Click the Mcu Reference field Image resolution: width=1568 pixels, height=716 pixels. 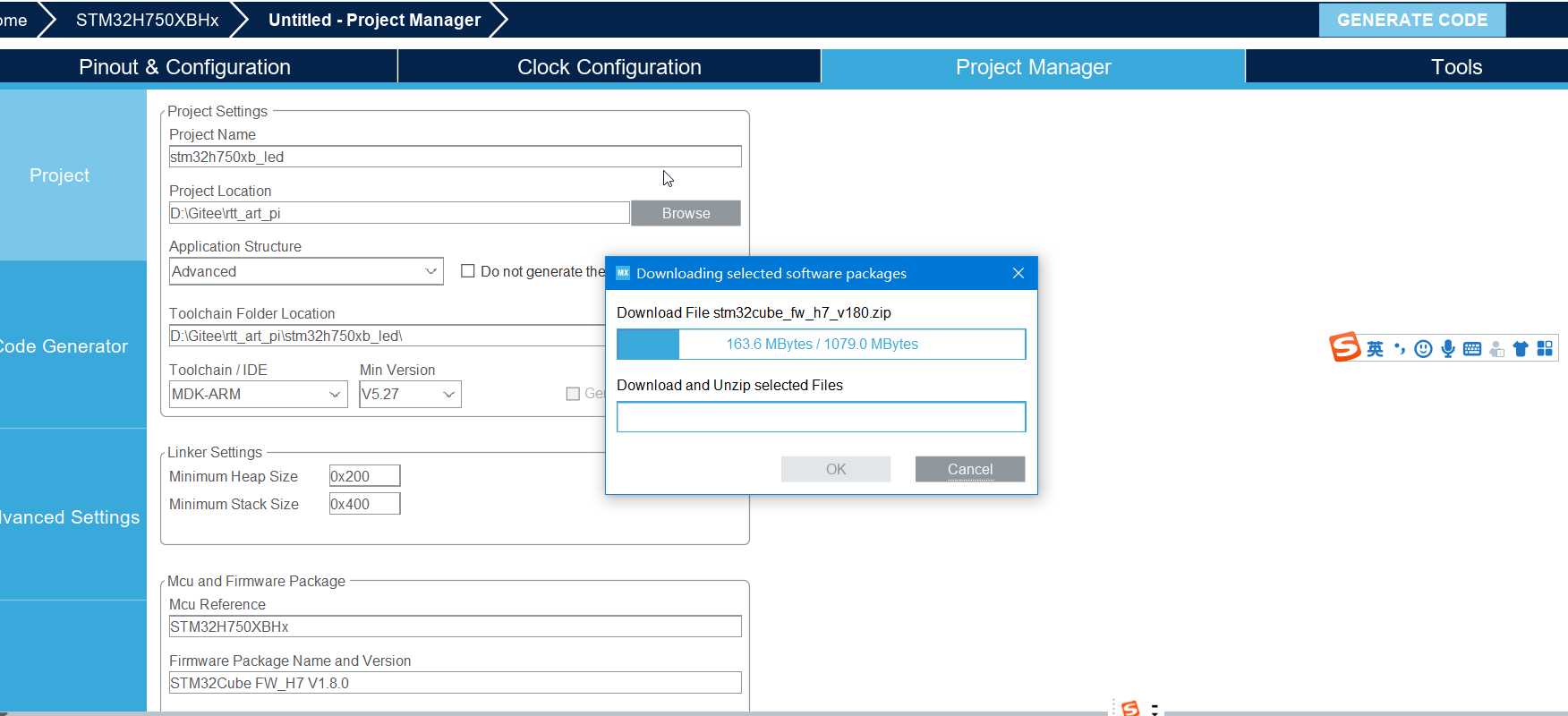pyautogui.click(x=455, y=626)
